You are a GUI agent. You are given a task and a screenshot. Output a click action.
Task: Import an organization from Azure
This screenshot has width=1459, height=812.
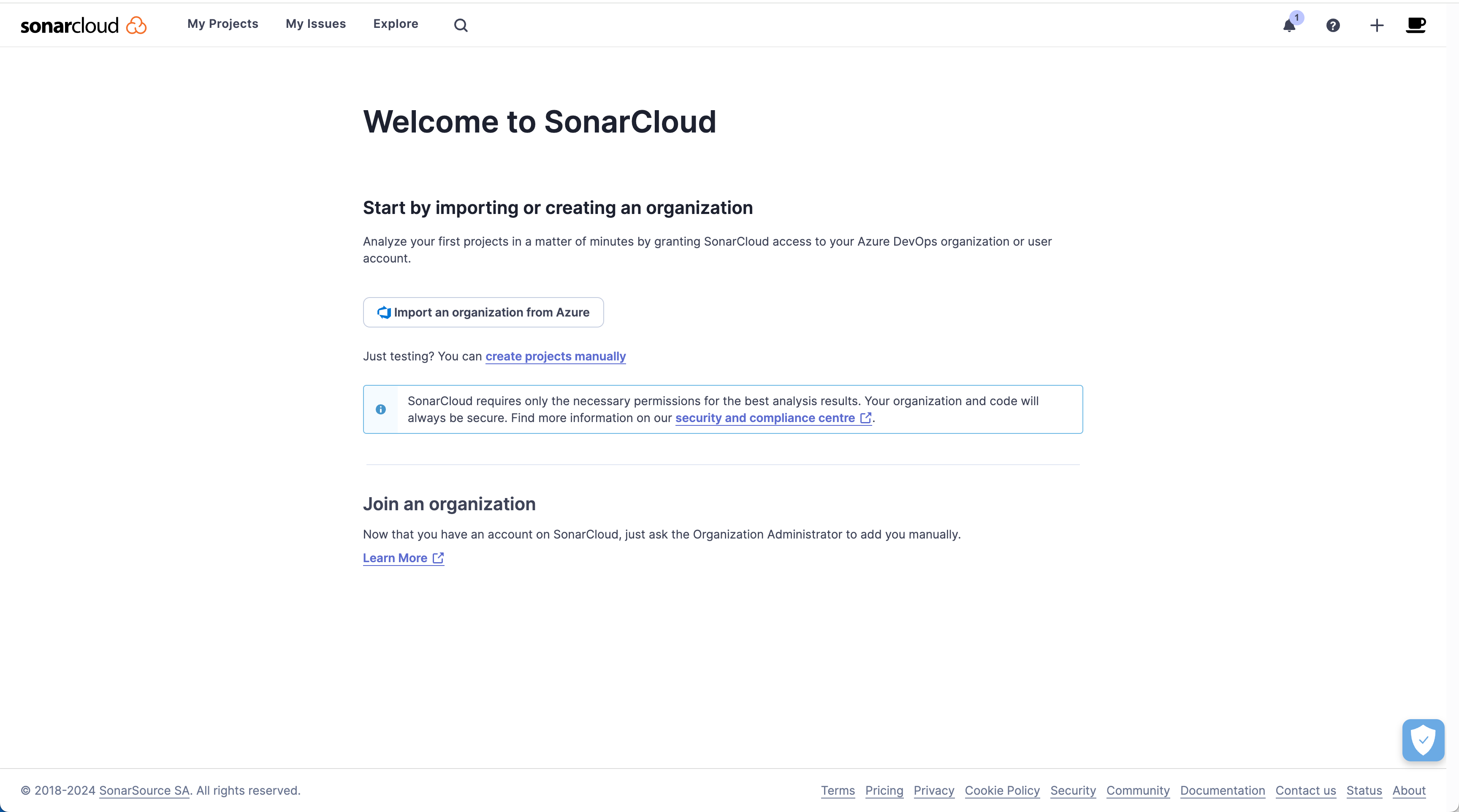483,313
